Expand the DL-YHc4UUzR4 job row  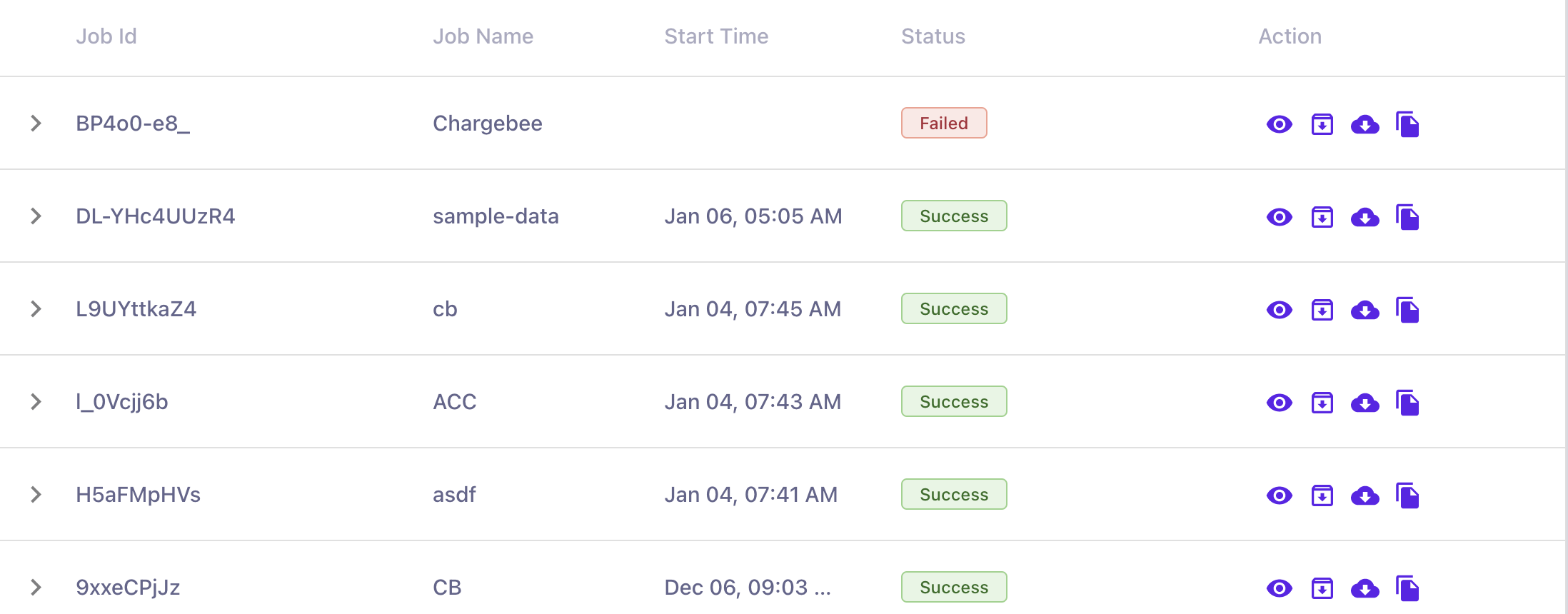click(36, 216)
